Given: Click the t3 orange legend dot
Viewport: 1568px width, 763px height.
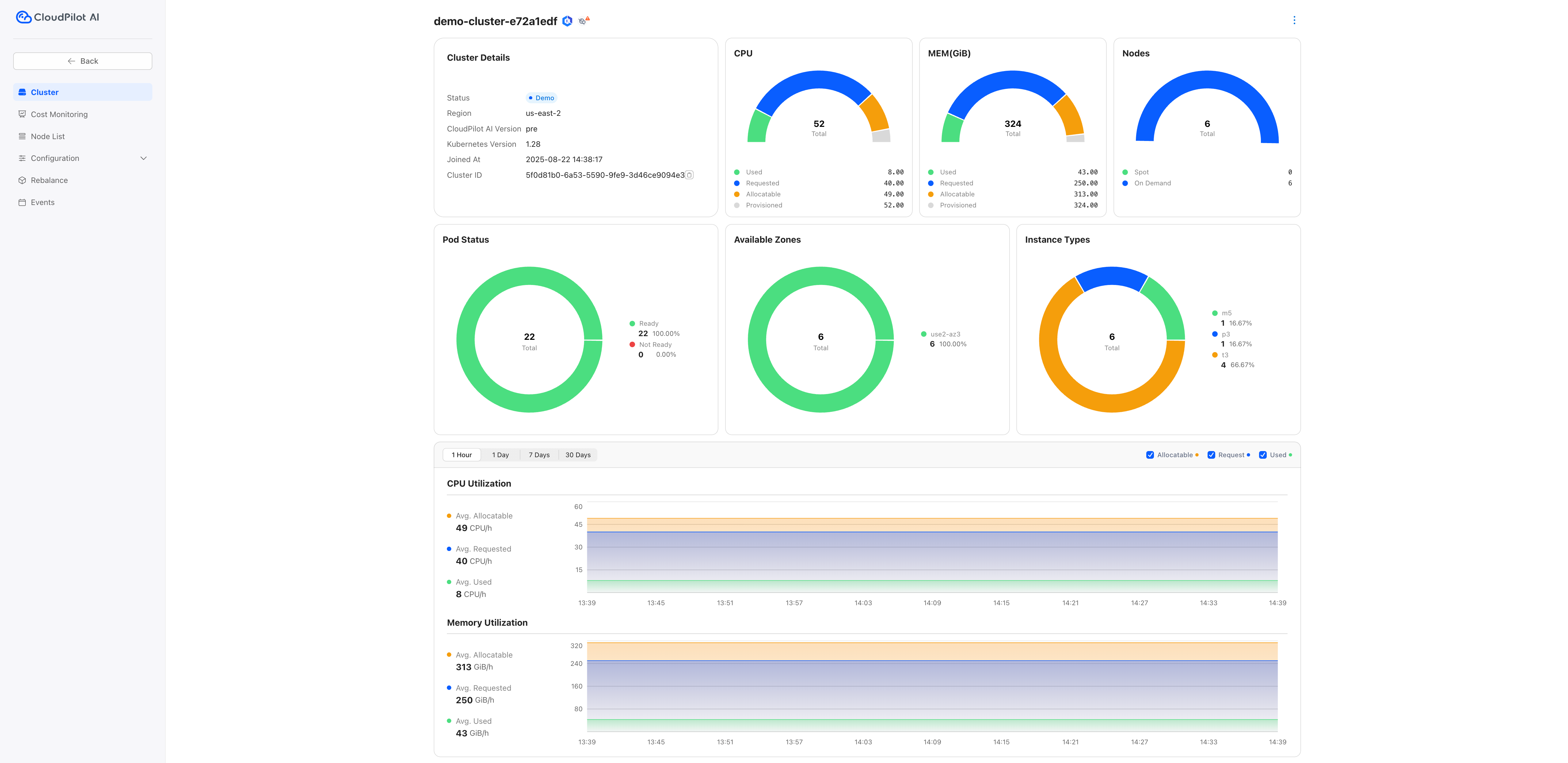Looking at the screenshot, I should point(1215,355).
